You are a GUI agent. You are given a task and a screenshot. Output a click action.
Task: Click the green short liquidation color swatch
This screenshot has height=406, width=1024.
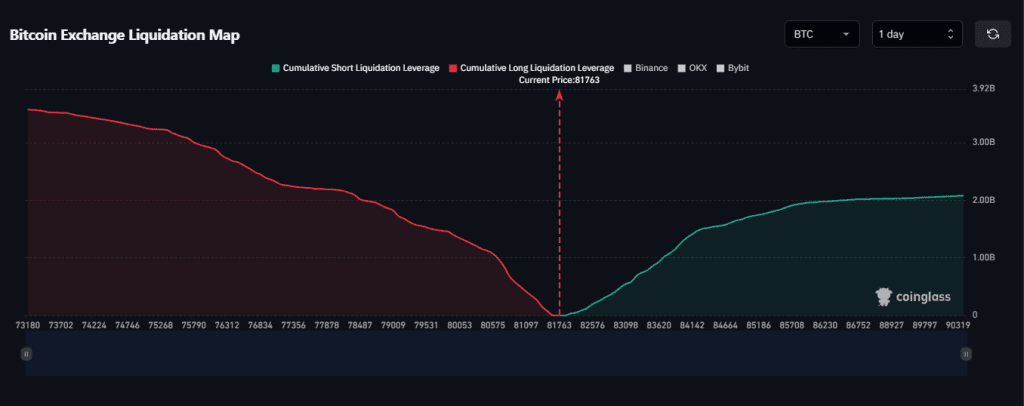(276, 68)
